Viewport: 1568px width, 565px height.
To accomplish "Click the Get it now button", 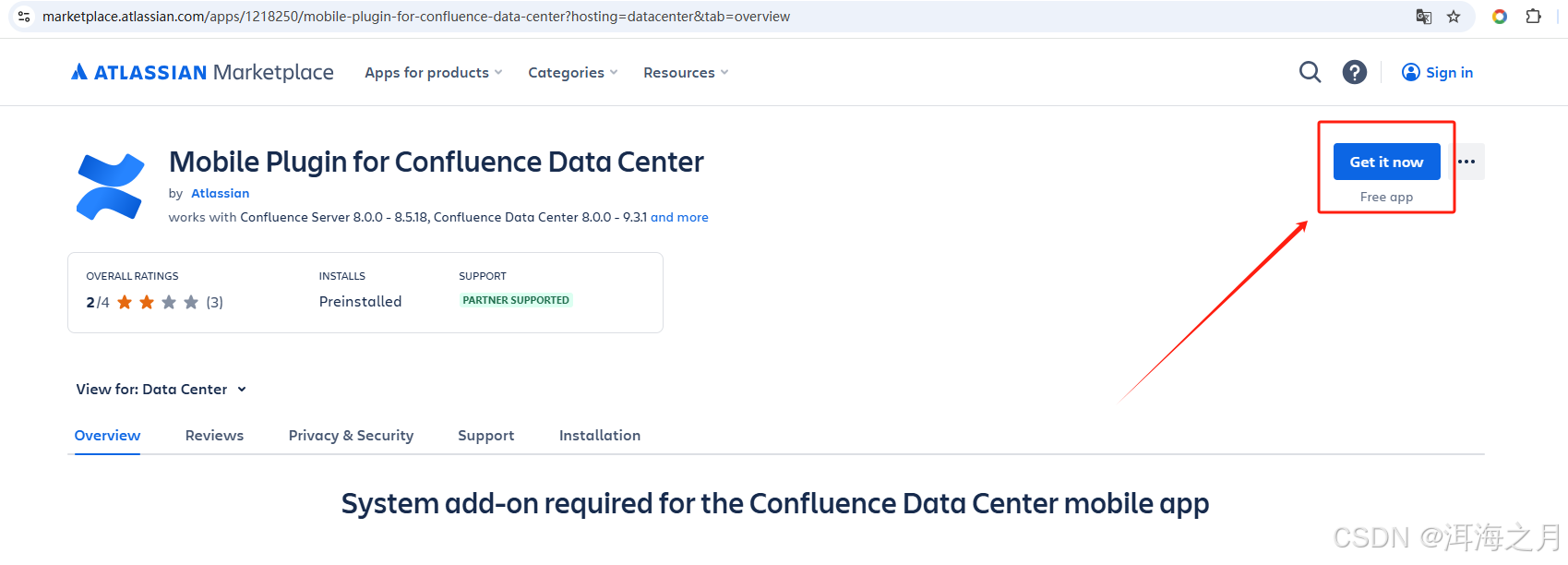I will point(1386,162).
